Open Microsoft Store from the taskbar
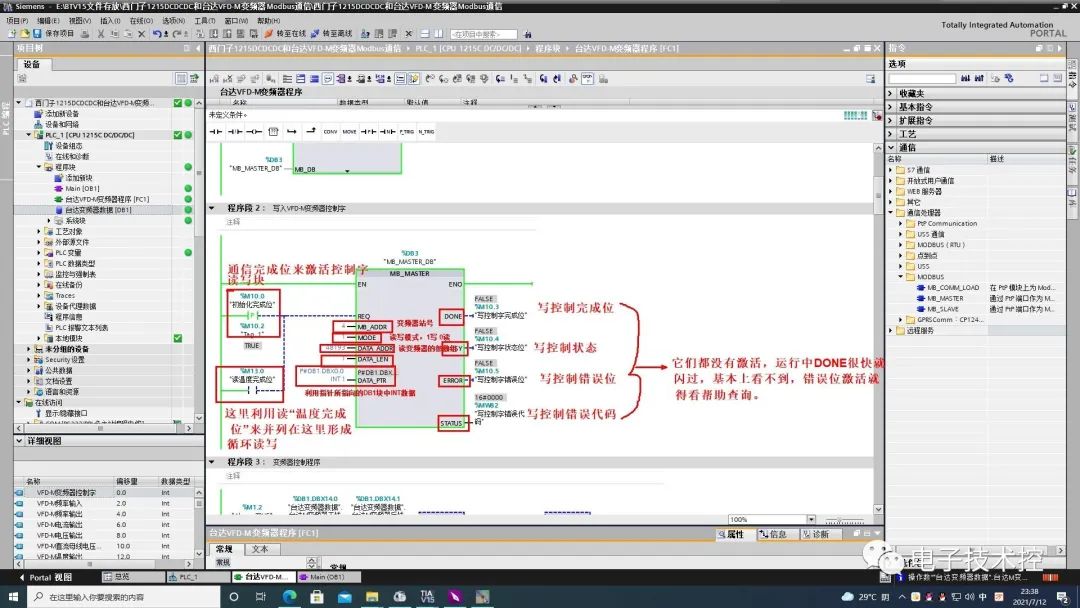 [317, 596]
